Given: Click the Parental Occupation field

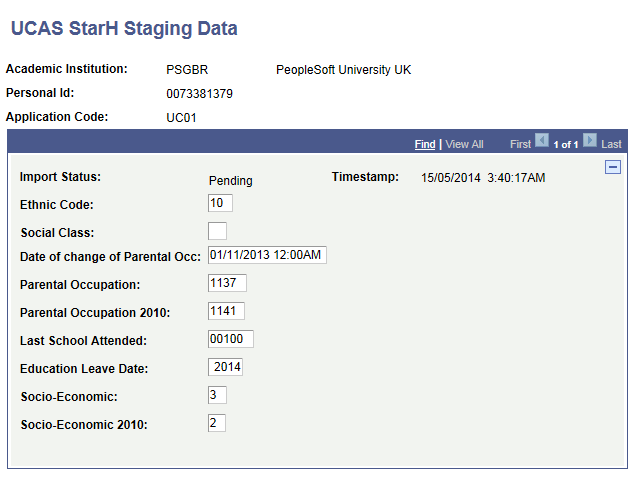Looking at the screenshot, I should [x=227, y=283].
